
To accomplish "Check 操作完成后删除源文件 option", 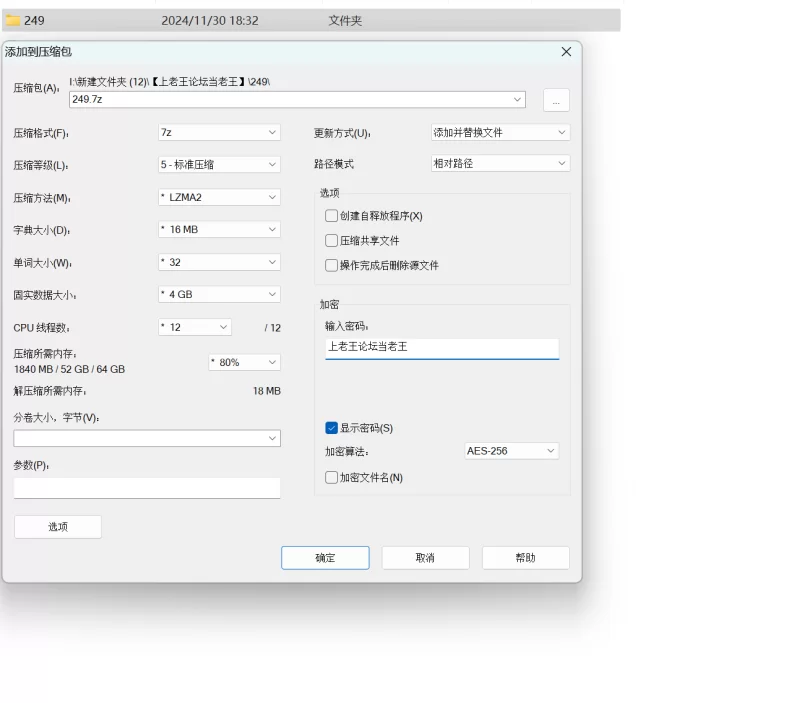I will point(331,265).
